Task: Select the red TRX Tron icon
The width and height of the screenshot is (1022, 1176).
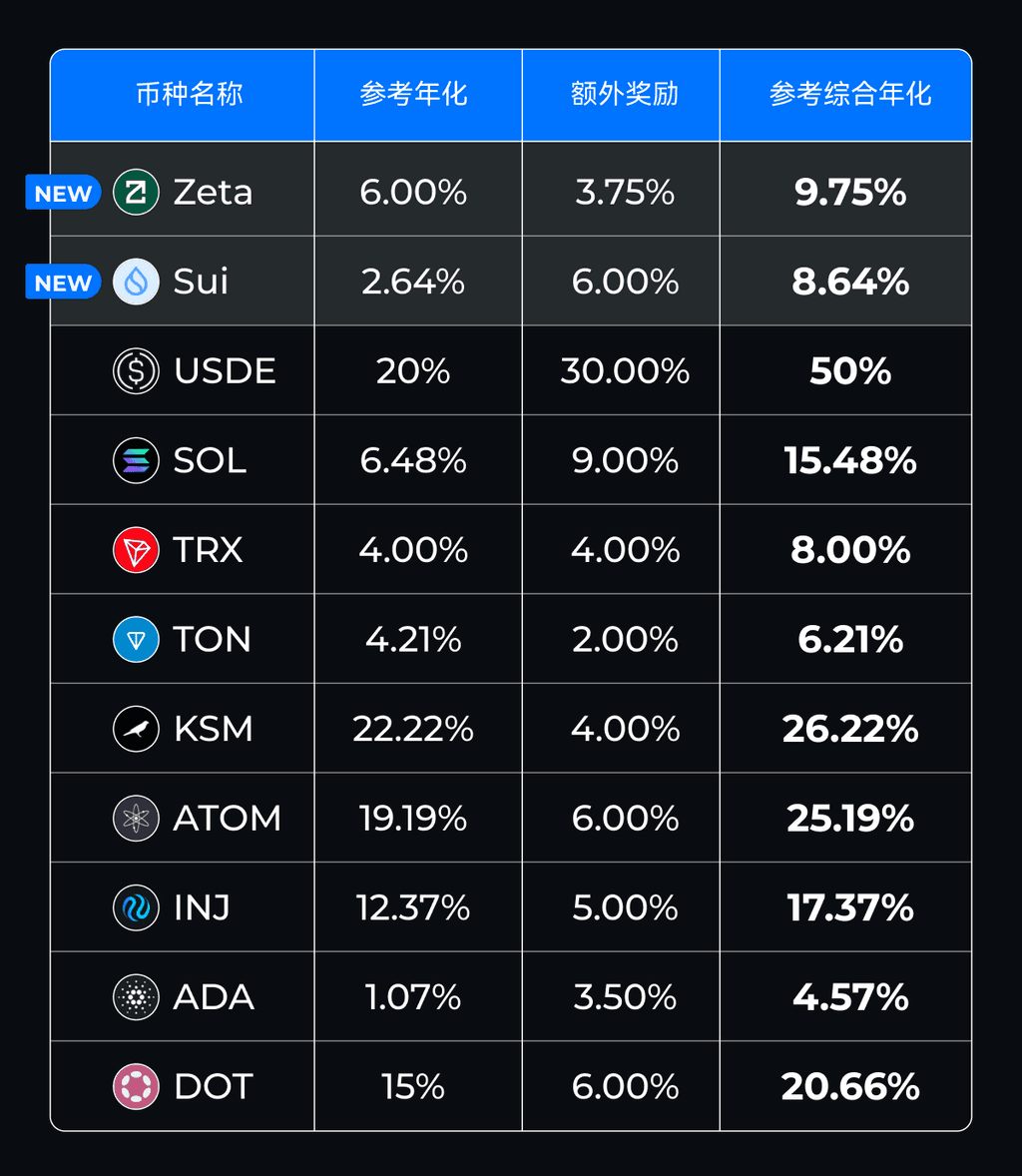Action: [136, 550]
